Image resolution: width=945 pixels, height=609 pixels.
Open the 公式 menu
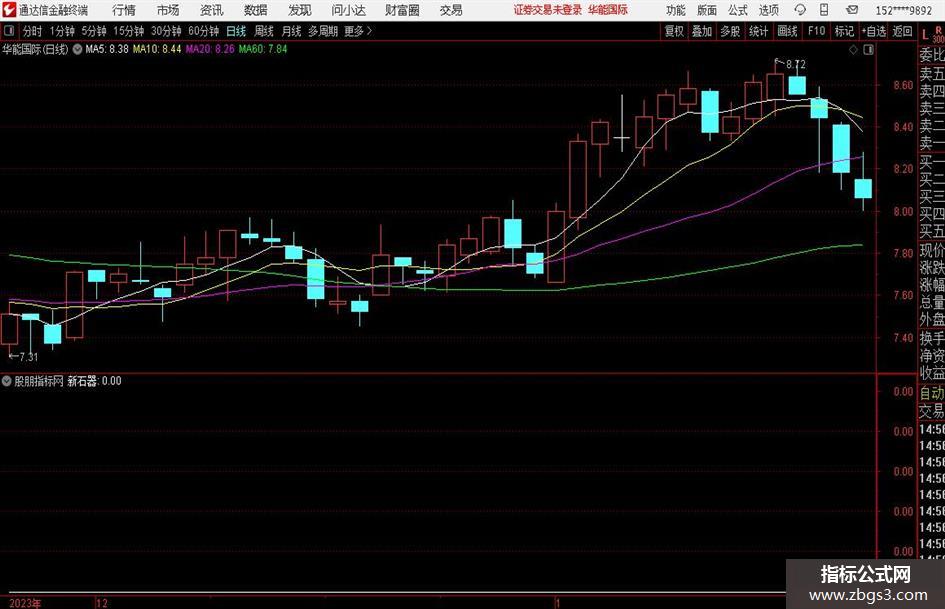pyautogui.click(x=738, y=10)
